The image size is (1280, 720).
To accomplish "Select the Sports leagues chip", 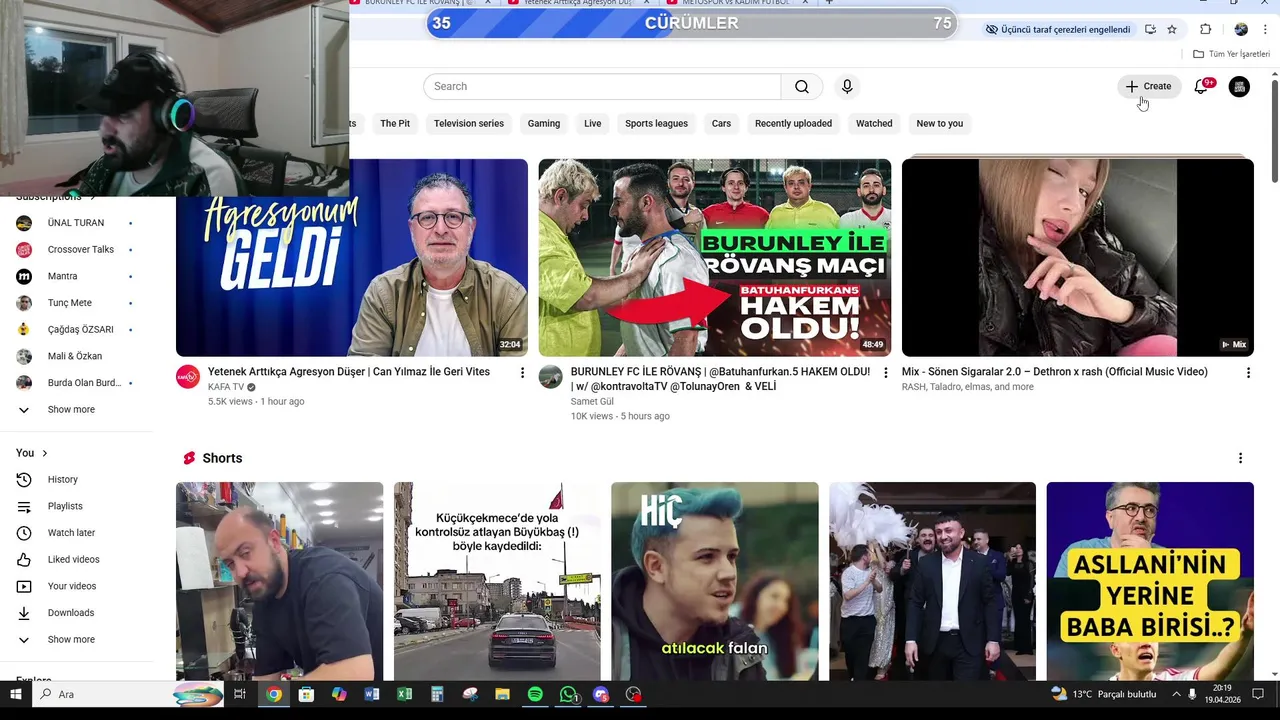I will pyautogui.click(x=657, y=124).
